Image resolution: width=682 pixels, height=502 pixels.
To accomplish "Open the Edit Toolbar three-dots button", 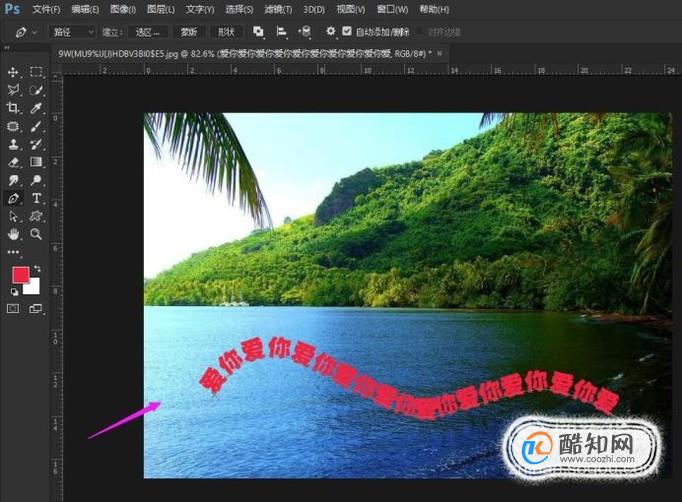I will (x=13, y=252).
